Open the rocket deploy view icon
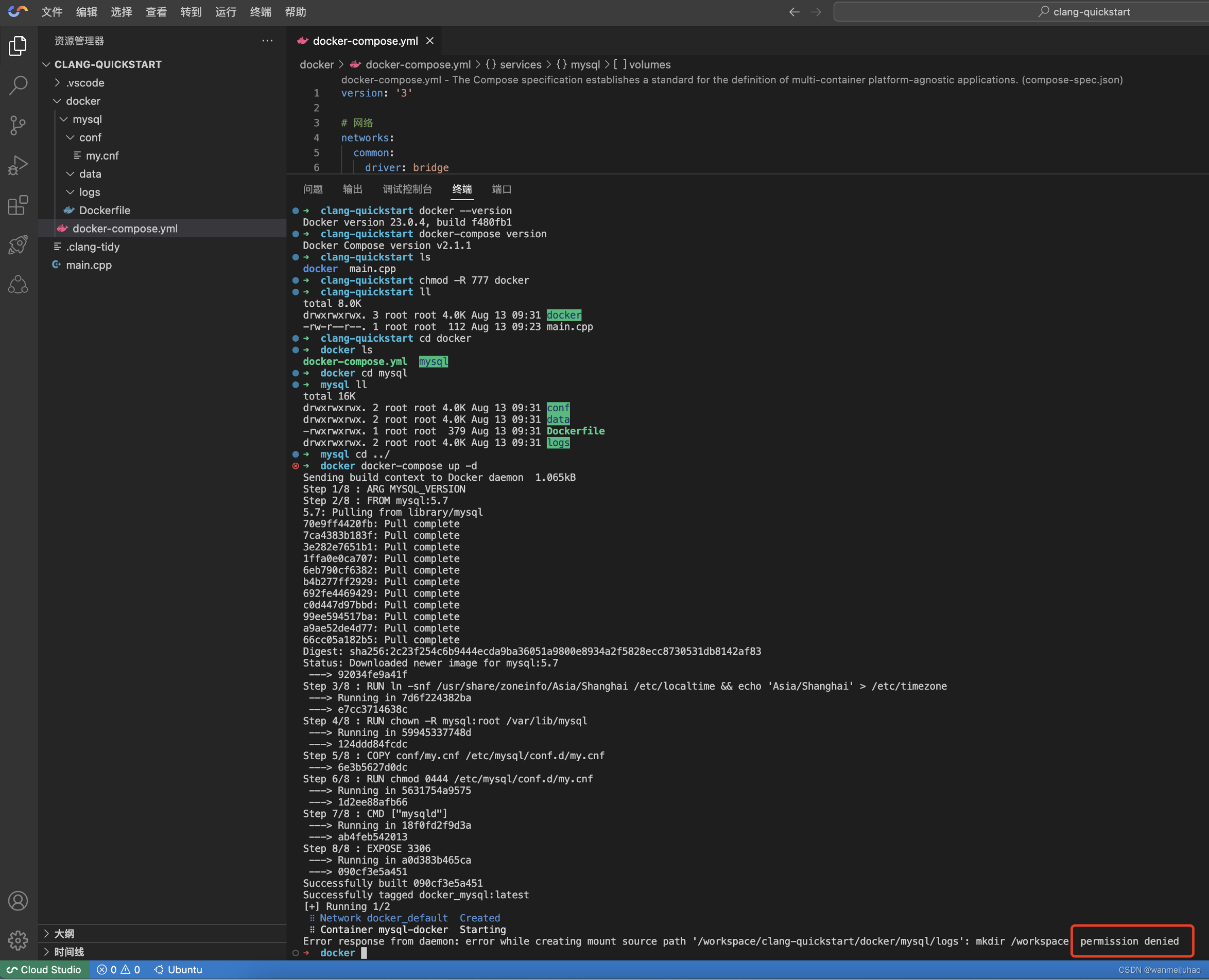Image resolution: width=1209 pixels, height=980 pixels. click(18, 245)
